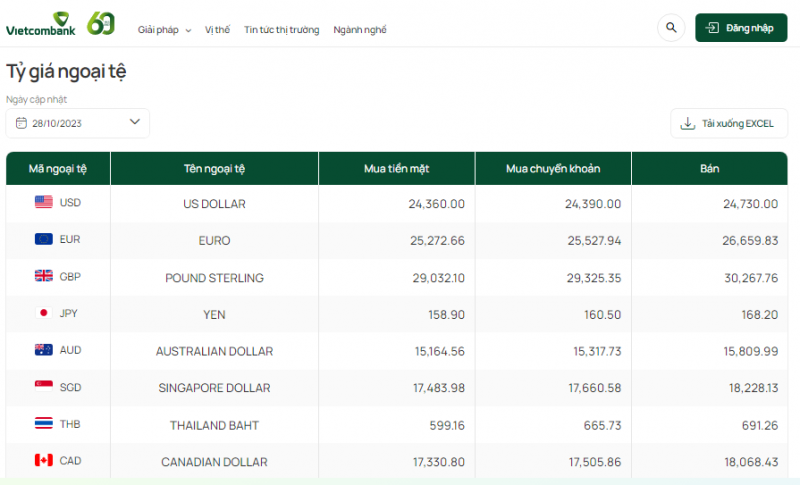
Task: Open the Ngành nghề menu
Action: pos(360,30)
